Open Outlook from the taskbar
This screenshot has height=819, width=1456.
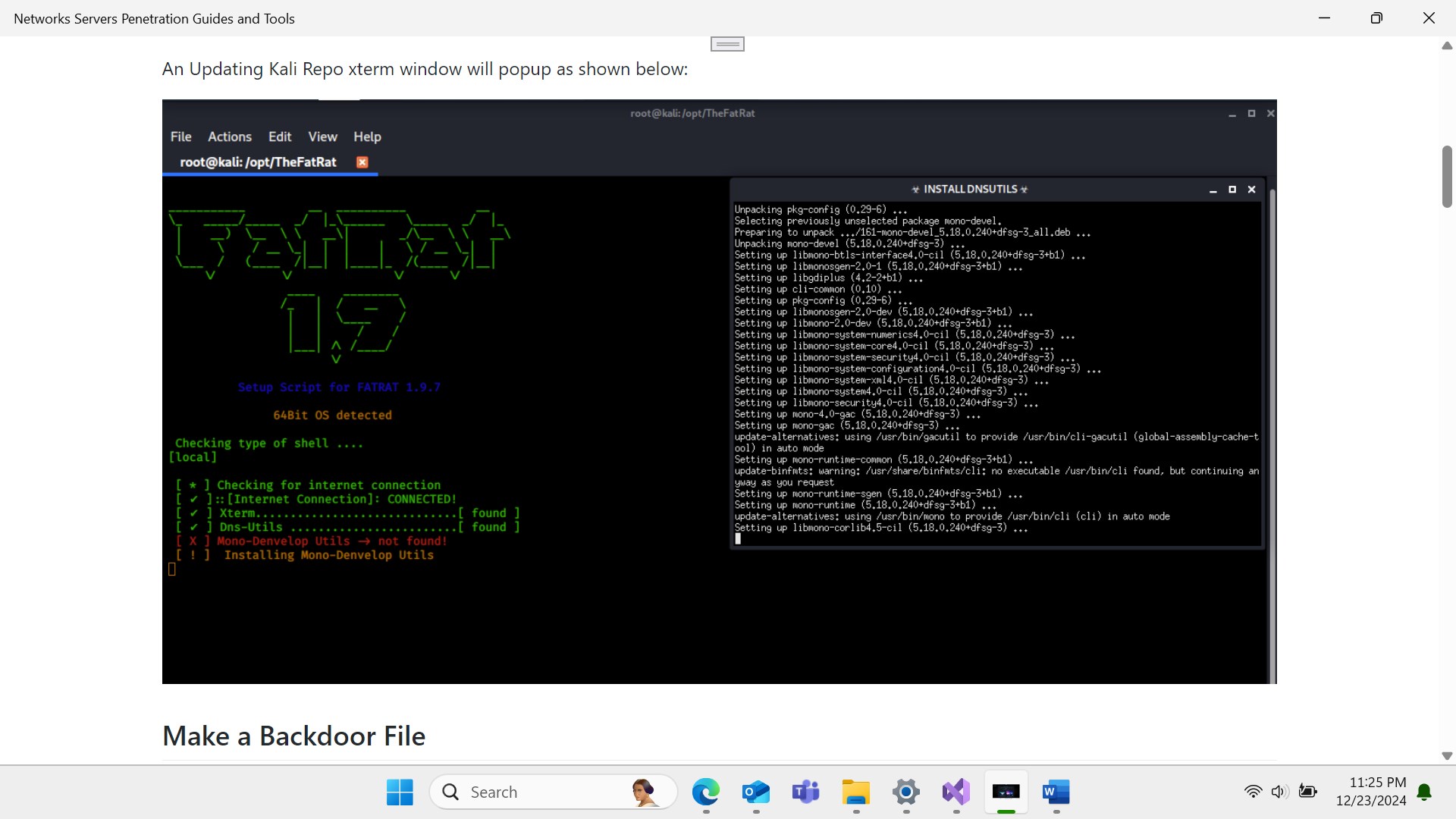click(x=756, y=792)
